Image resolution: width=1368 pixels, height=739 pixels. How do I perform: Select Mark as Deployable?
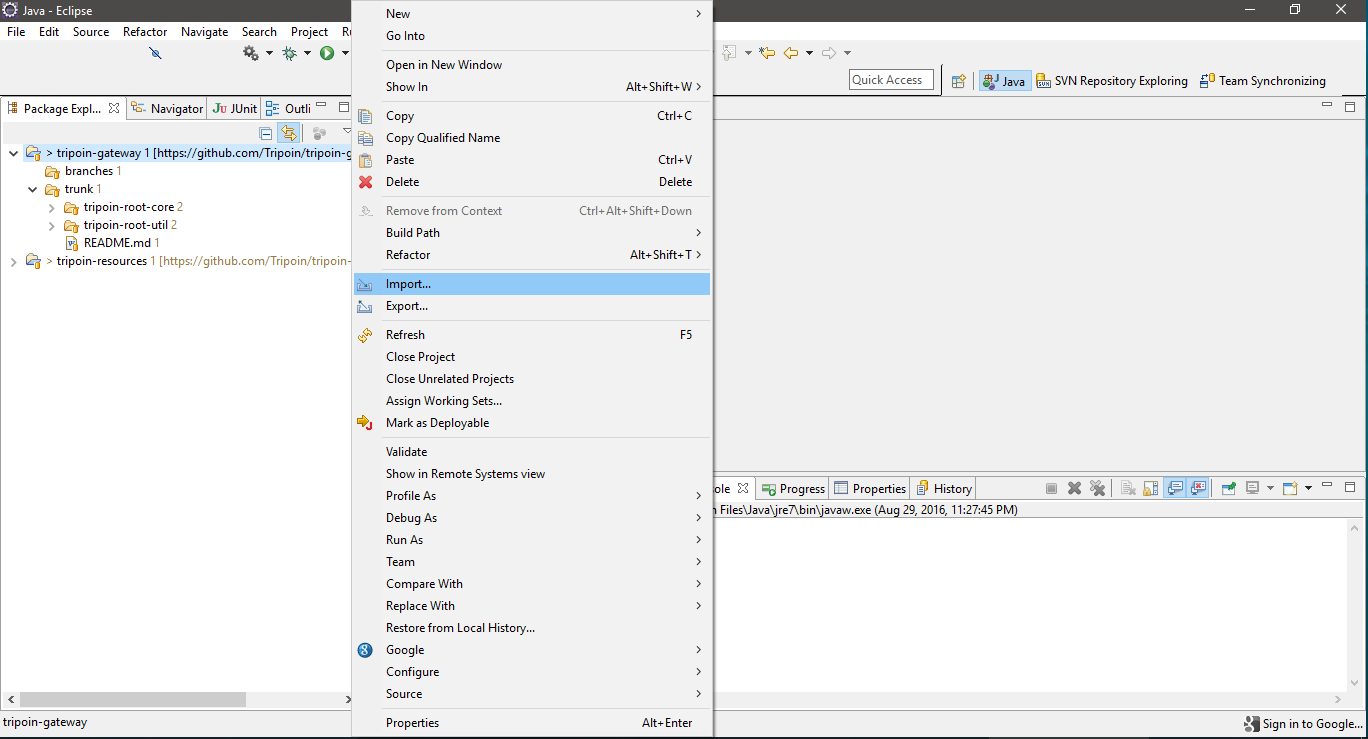[532, 423]
